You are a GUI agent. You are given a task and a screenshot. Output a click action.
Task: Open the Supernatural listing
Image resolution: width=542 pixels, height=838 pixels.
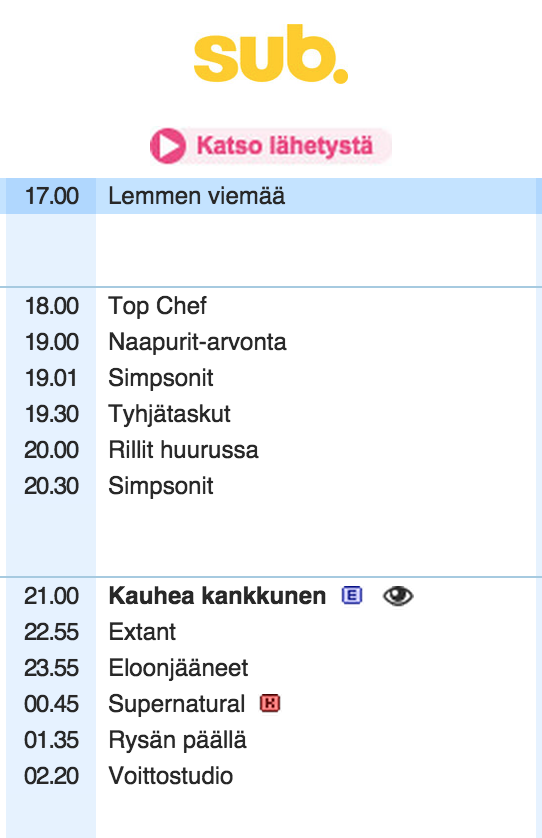pyautogui.click(x=177, y=704)
